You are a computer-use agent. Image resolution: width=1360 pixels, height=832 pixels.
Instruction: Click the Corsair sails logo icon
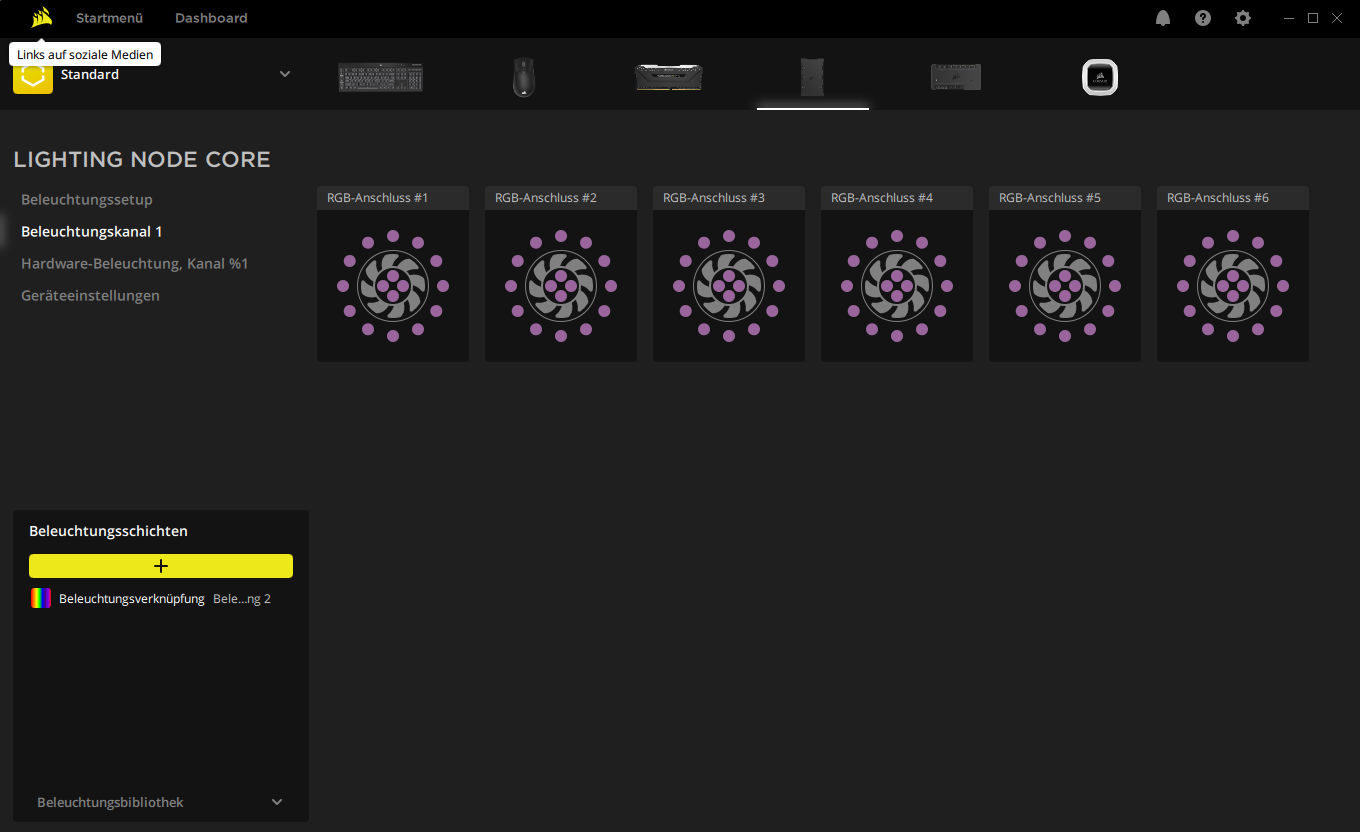pyautogui.click(x=41, y=18)
